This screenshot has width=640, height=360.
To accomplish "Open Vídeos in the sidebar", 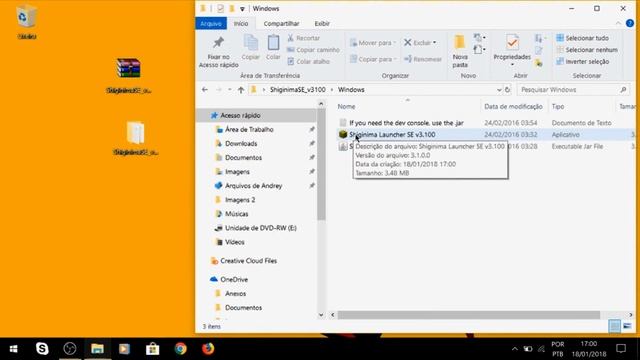I will coord(235,242).
